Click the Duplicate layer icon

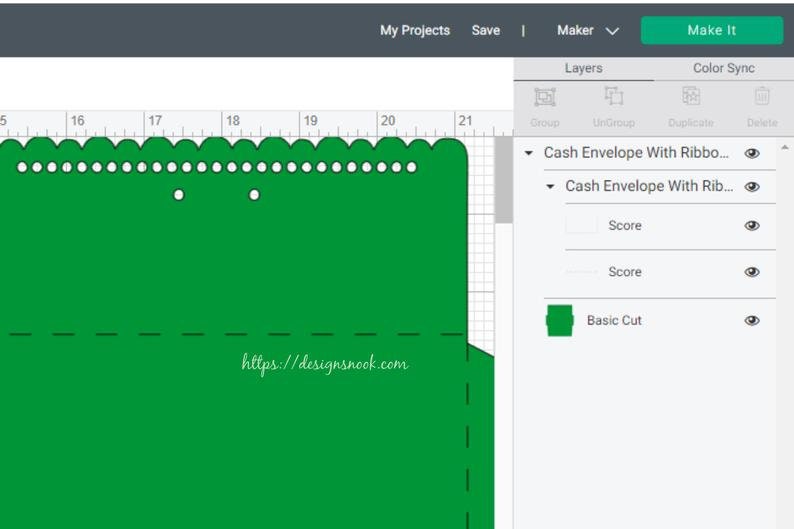(691, 96)
